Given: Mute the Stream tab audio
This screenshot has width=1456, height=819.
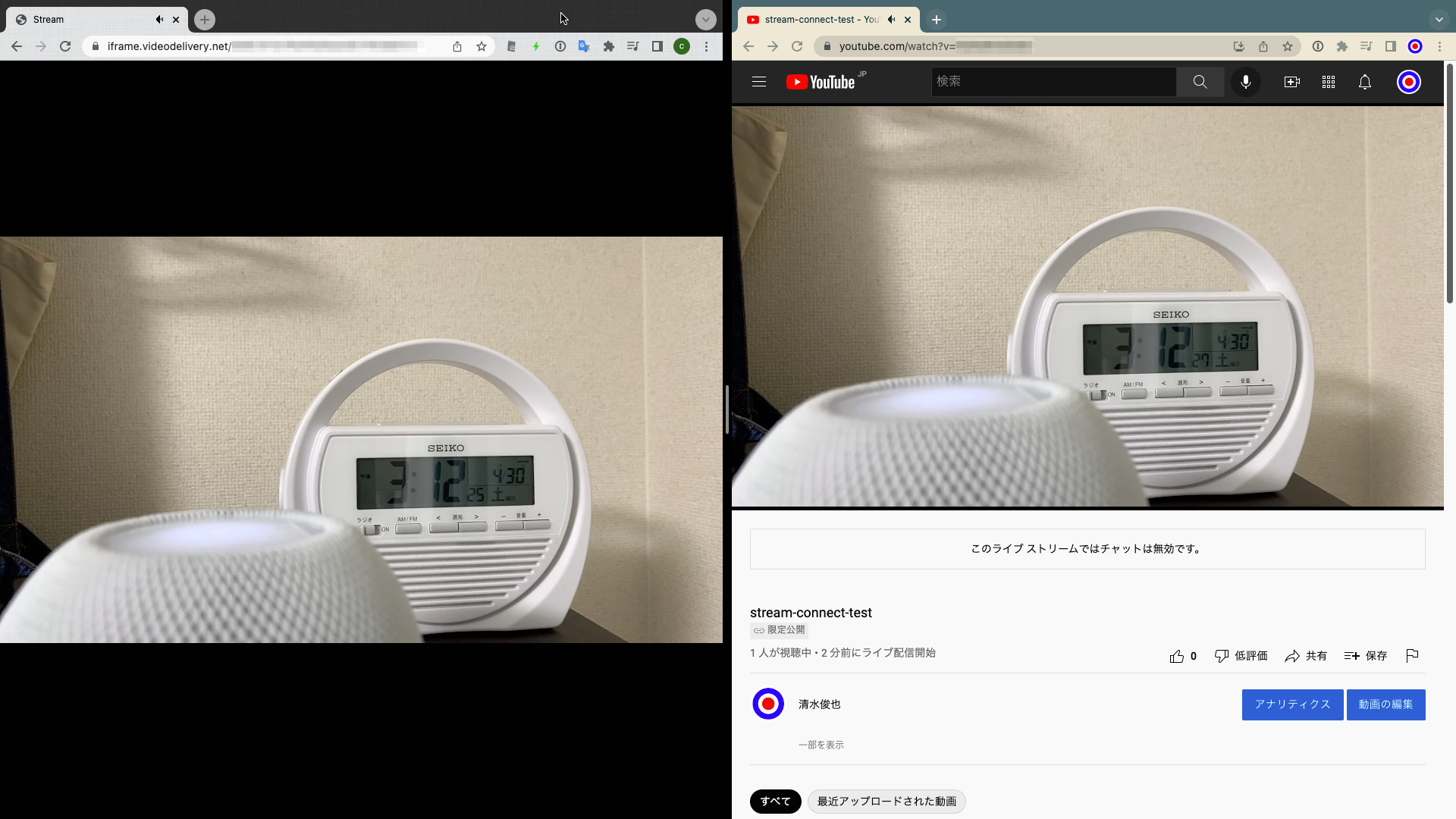Looking at the screenshot, I should click(160, 19).
